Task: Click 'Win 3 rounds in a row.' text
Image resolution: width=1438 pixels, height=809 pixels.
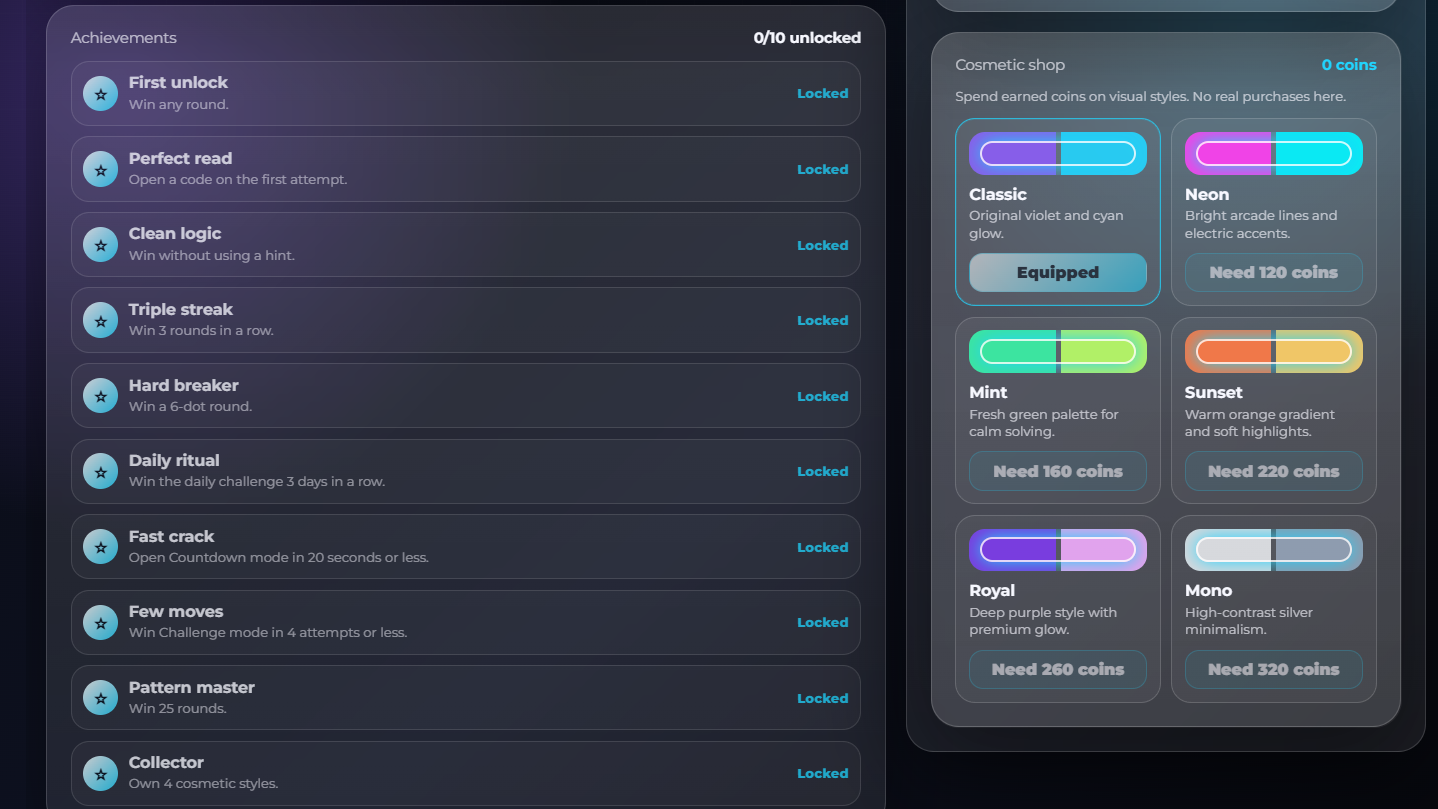Action: pyautogui.click(x=201, y=331)
